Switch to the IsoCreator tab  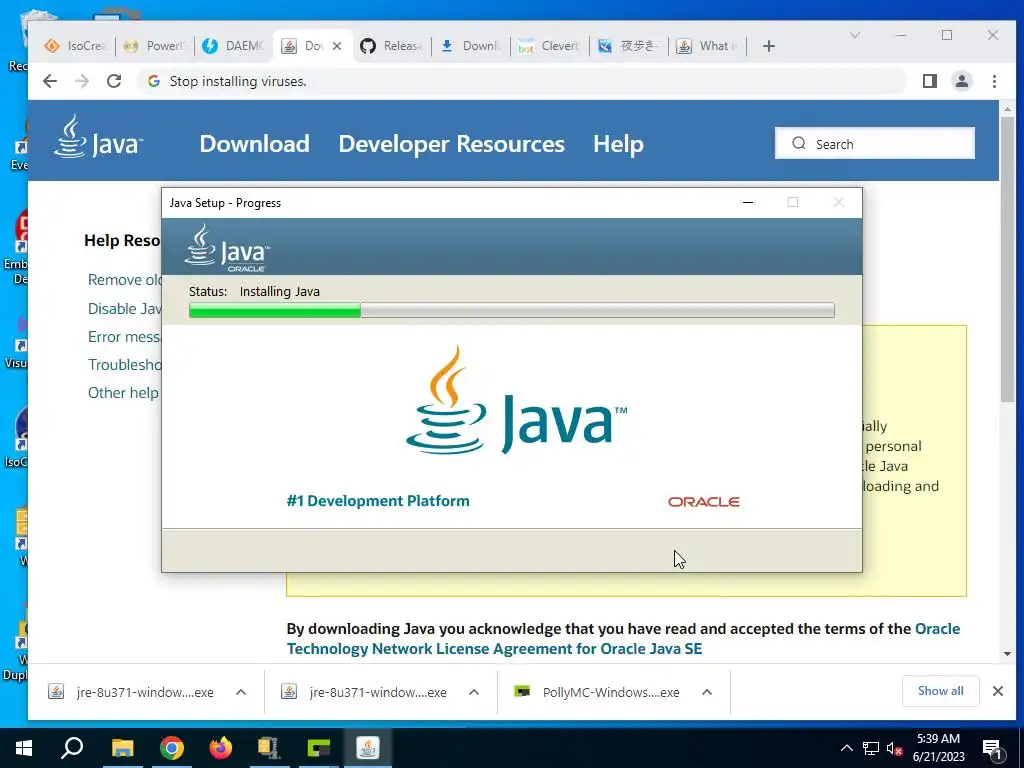click(x=75, y=46)
